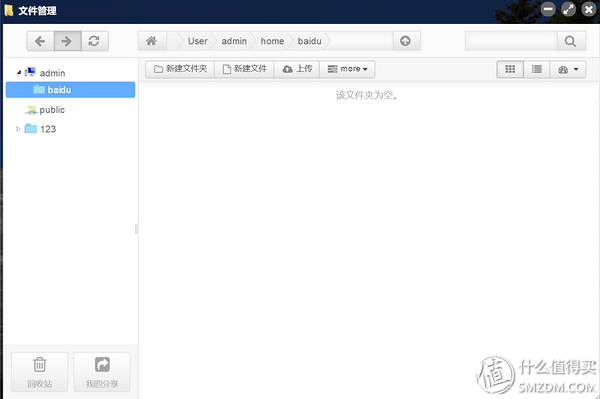The width and height of the screenshot is (600, 399).
Task: Go up one level with the up-arrow icon
Action: pyautogui.click(x=406, y=41)
